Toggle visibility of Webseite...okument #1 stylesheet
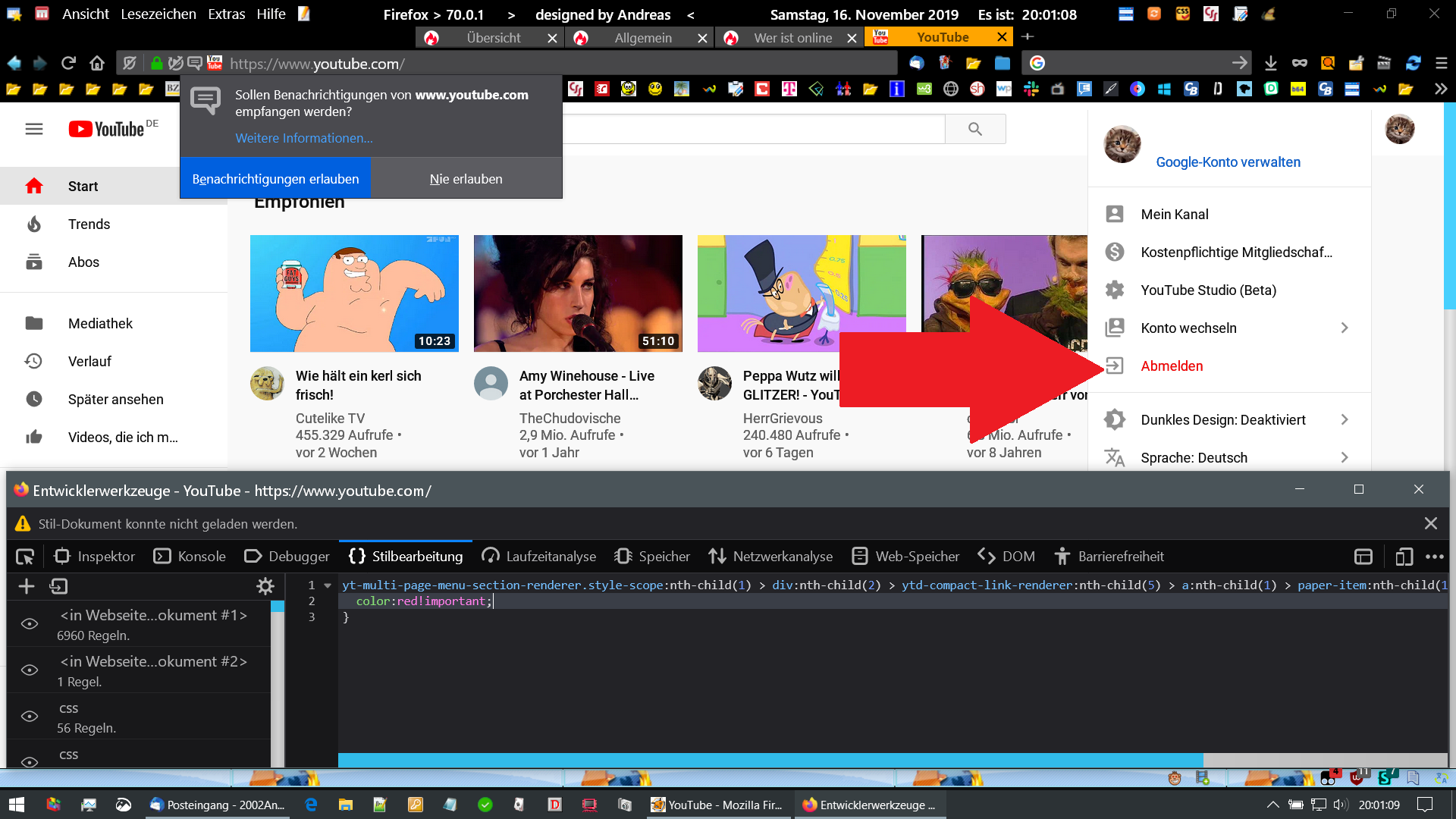 [x=30, y=624]
